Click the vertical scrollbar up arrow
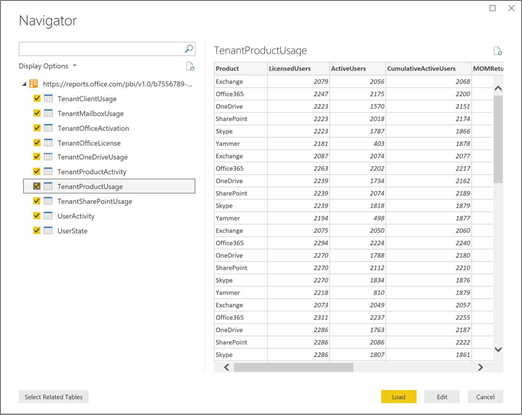Screen dimensions: 522x415 click(x=498, y=88)
